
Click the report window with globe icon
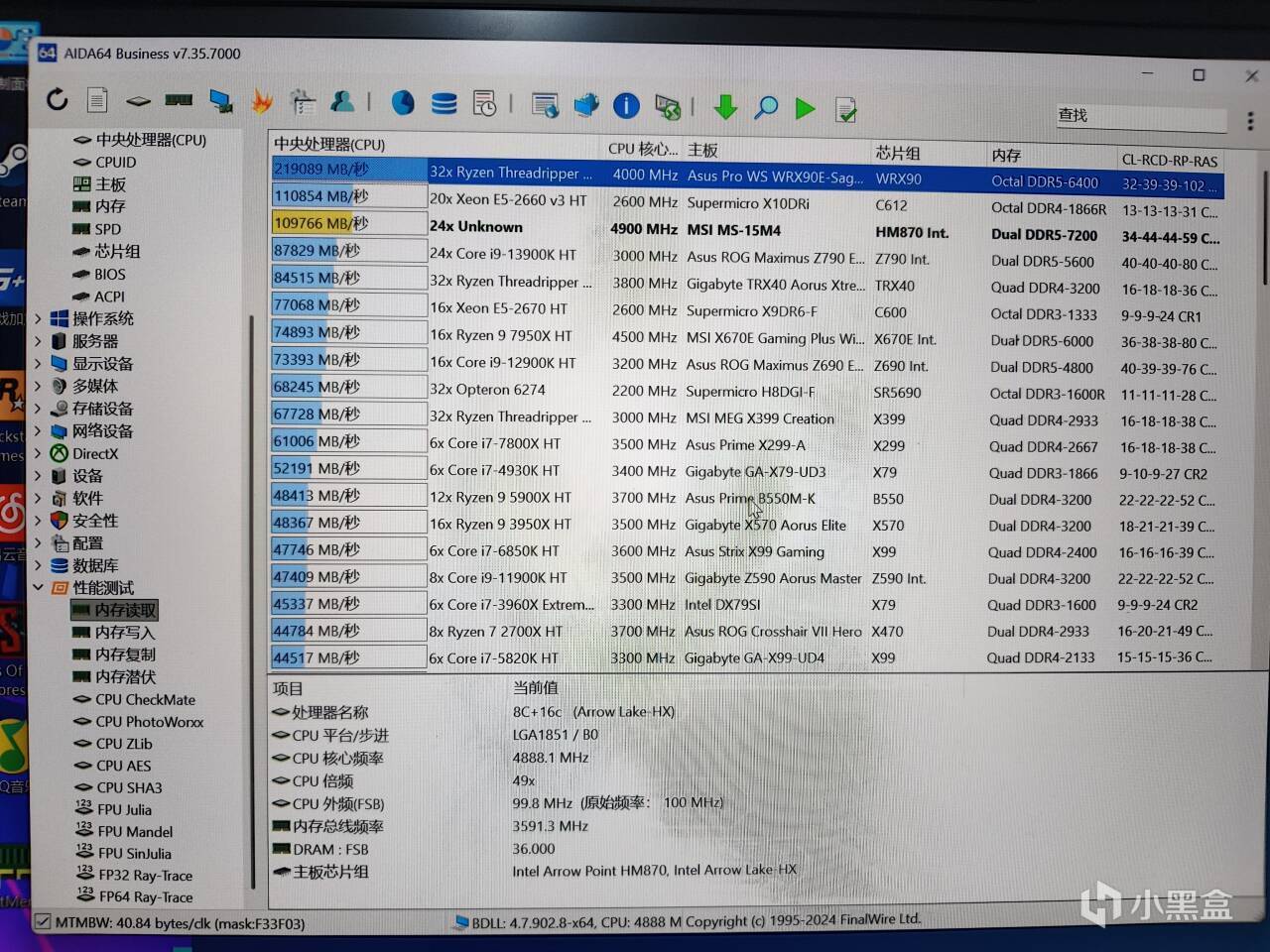pos(545,104)
